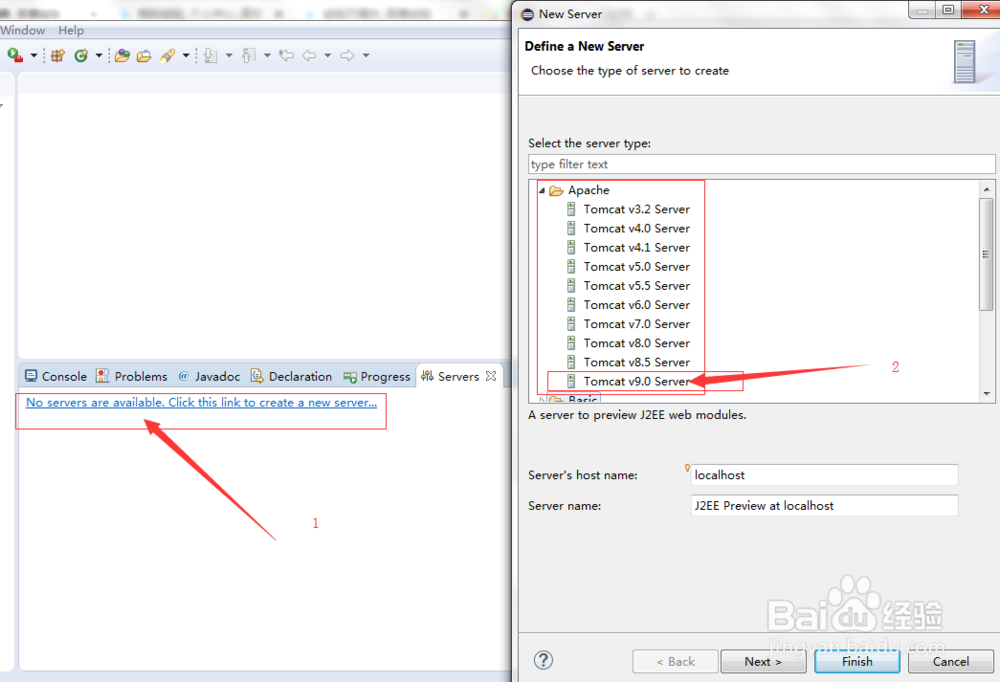Click the Search flashlight icon
Viewport: 1000px width, 682px height.
click(168, 56)
